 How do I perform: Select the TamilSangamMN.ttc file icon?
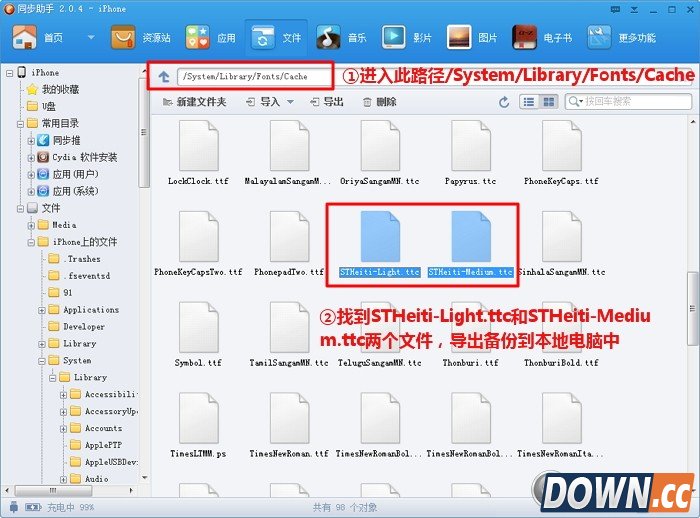coord(289,327)
